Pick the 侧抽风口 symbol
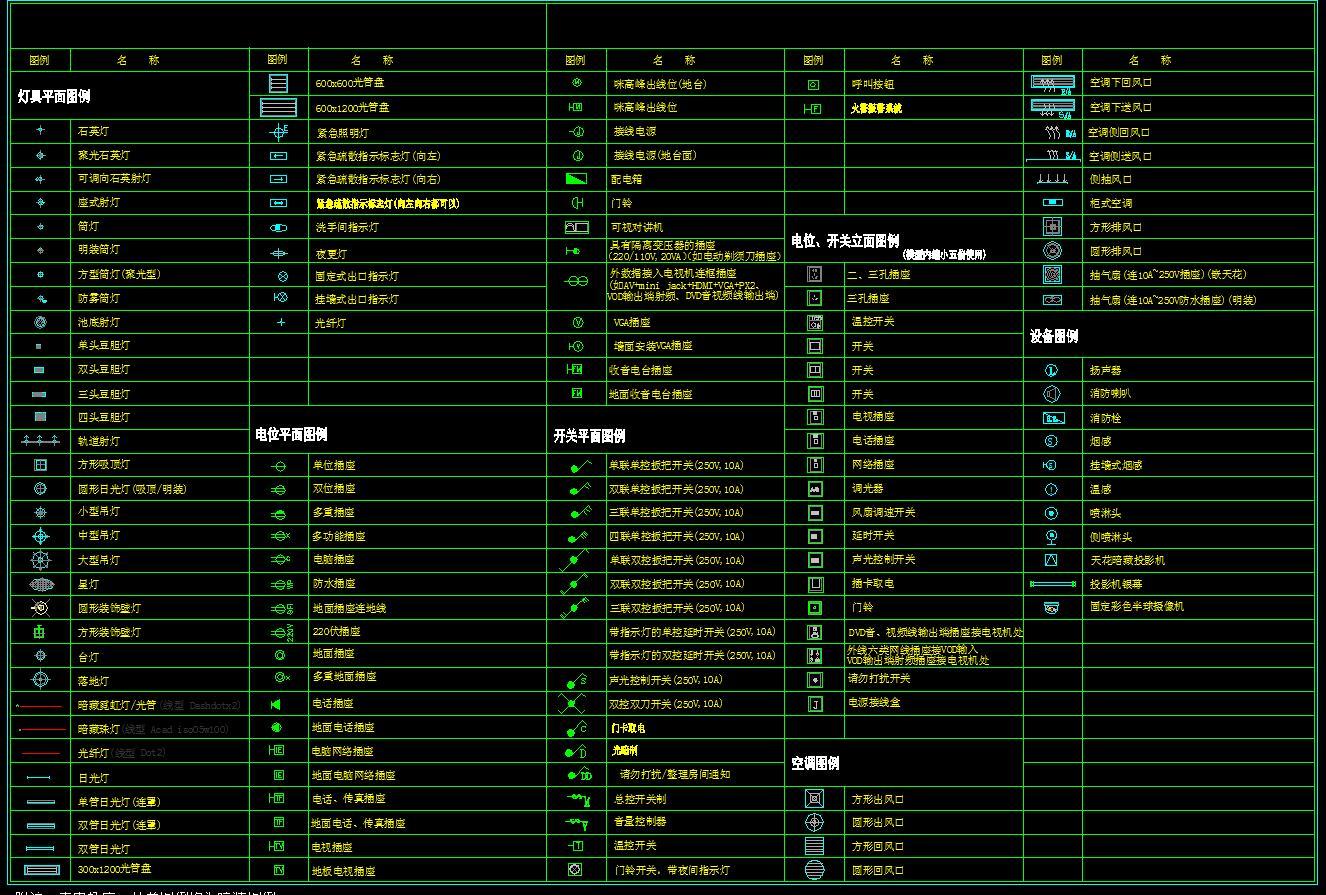The image size is (1326, 895). [x=1053, y=179]
